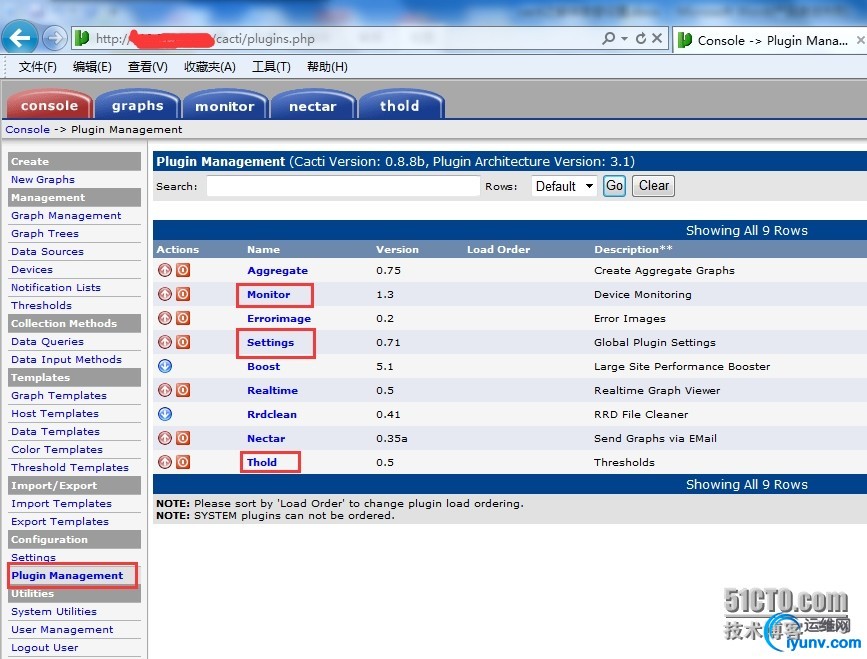Screen dimensions: 867x659
Task: Switch to the nectar tab
Action: pos(312,105)
